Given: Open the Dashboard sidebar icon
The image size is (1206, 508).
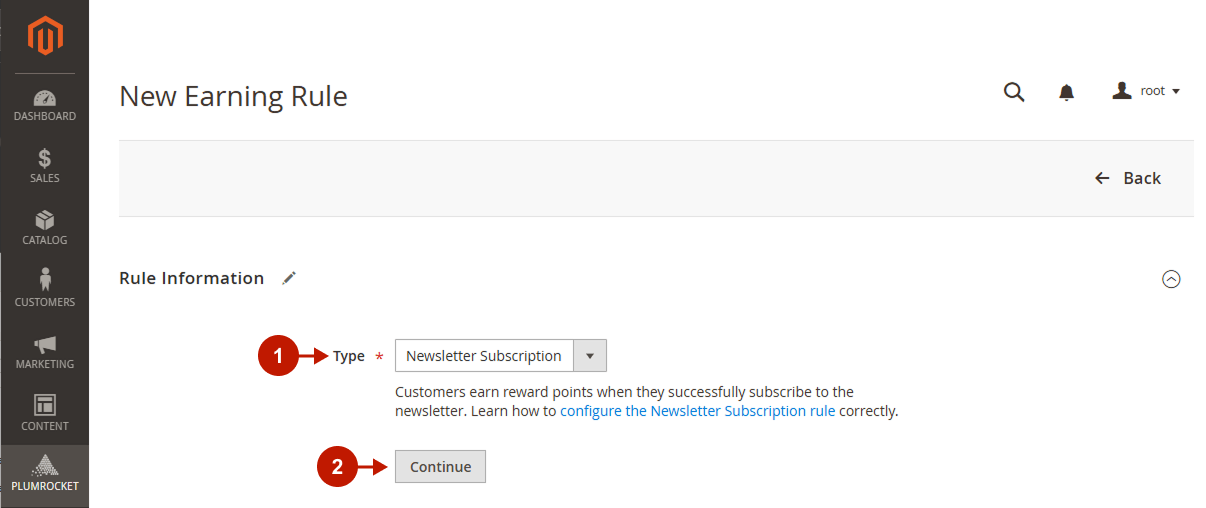Looking at the screenshot, I should click(x=45, y=98).
